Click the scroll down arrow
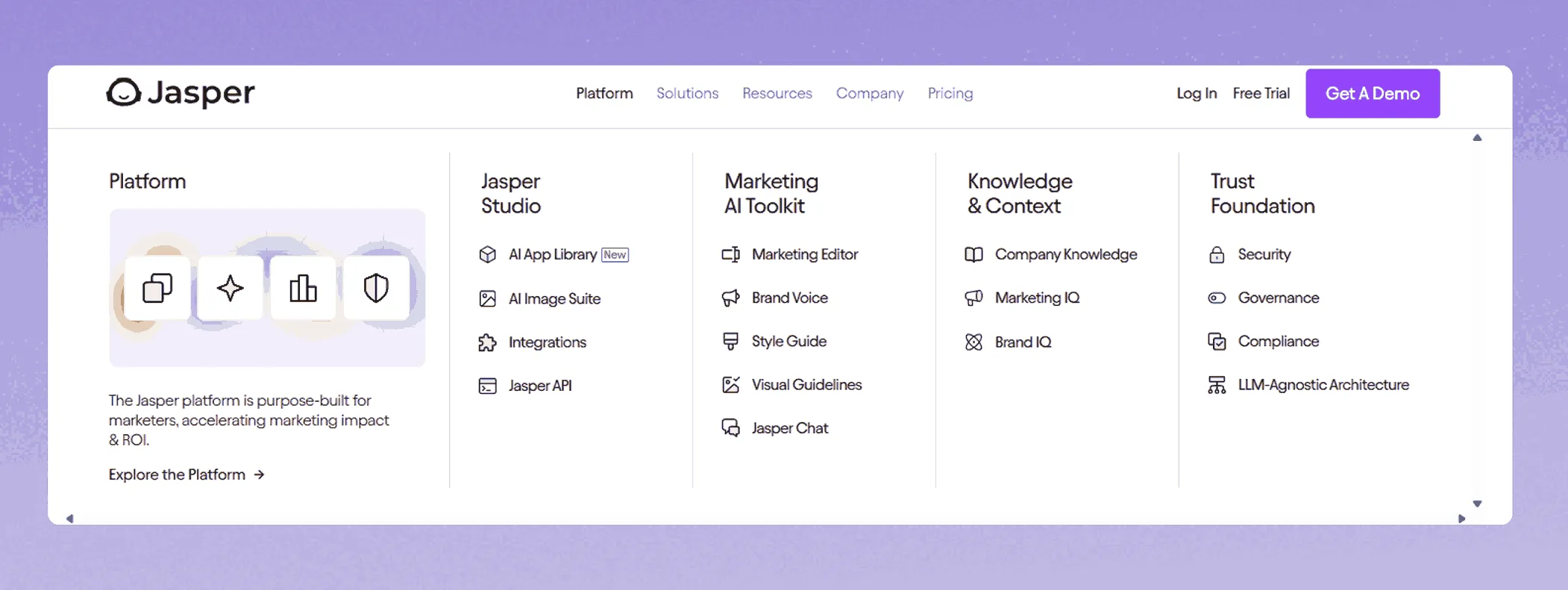1568x590 pixels. 1477,503
